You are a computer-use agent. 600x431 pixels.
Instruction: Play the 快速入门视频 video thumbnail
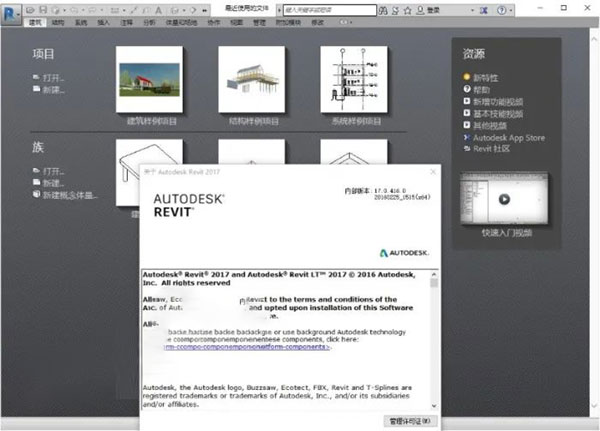click(504, 199)
